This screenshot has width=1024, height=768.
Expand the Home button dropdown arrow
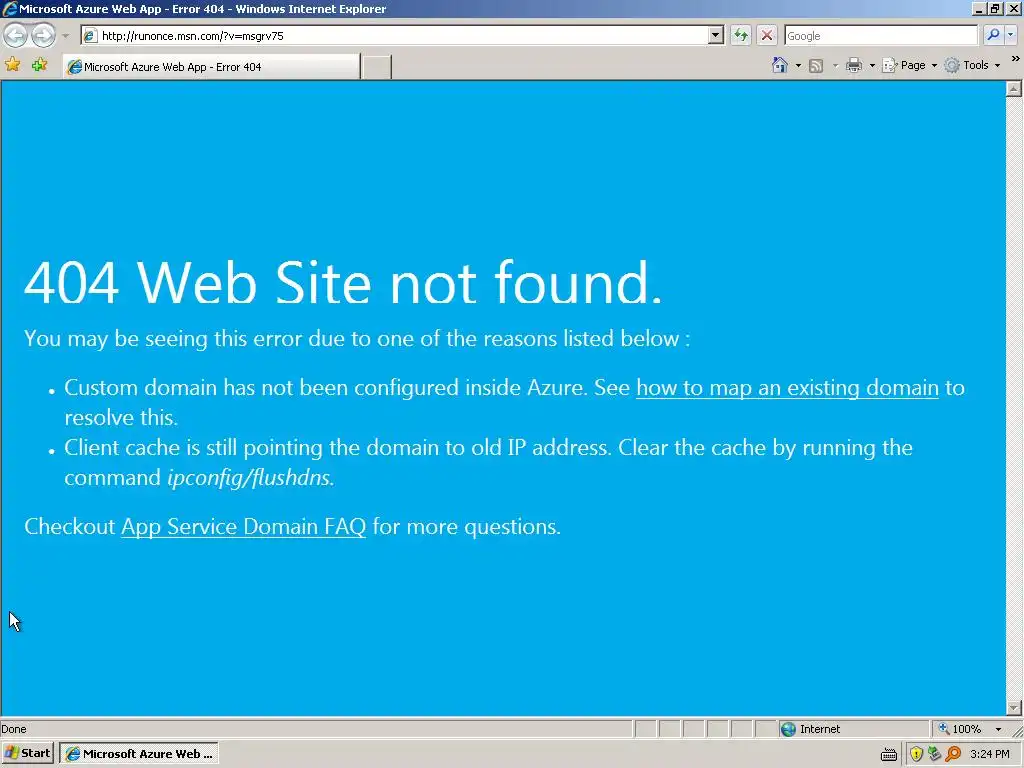(x=798, y=66)
